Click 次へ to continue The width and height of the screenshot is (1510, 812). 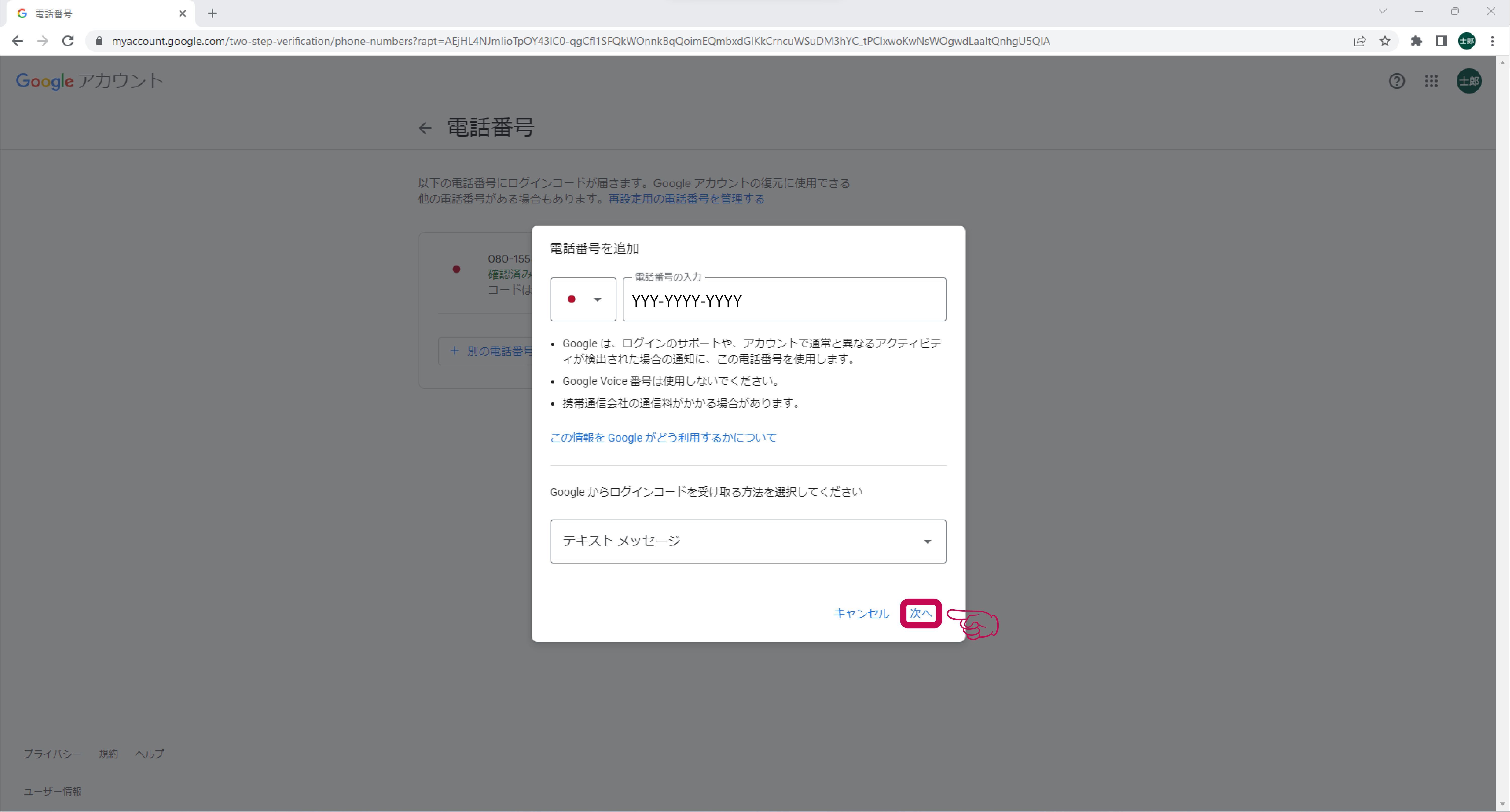click(921, 613)
